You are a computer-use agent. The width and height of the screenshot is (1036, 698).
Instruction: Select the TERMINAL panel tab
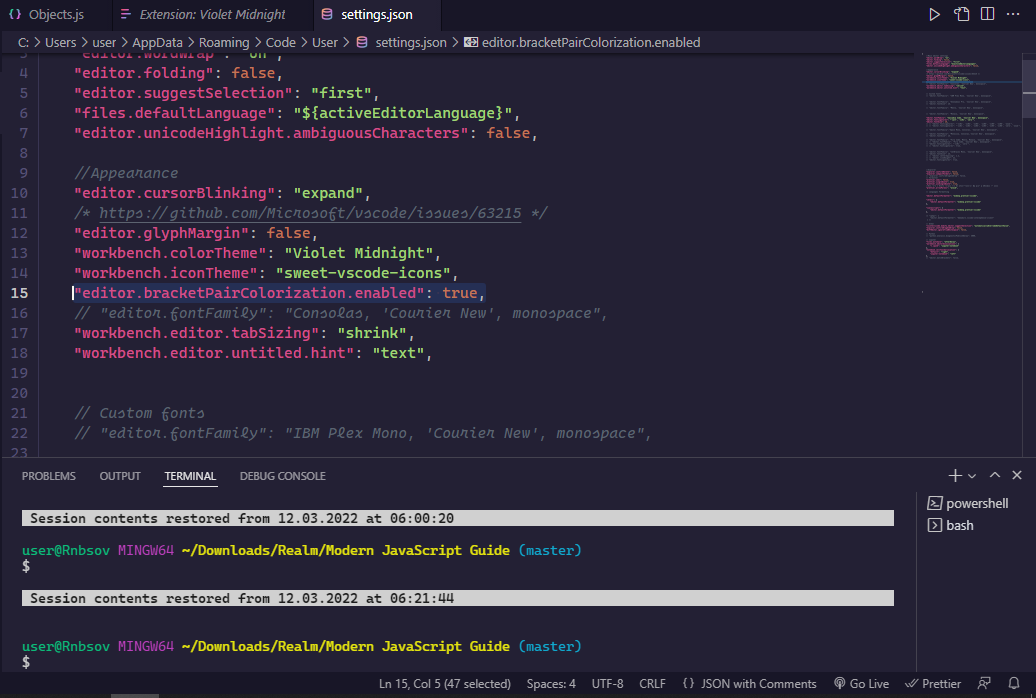tap(190, 476)
